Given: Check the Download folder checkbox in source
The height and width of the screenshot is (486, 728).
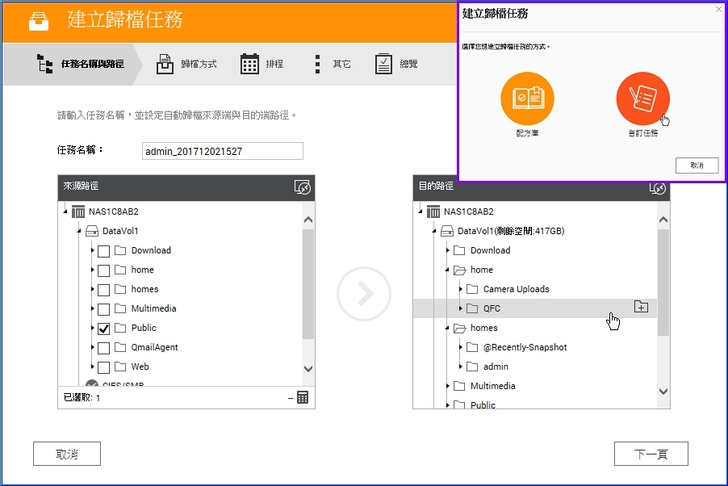Looking at the screenshot, I should (x=104, y=250).
